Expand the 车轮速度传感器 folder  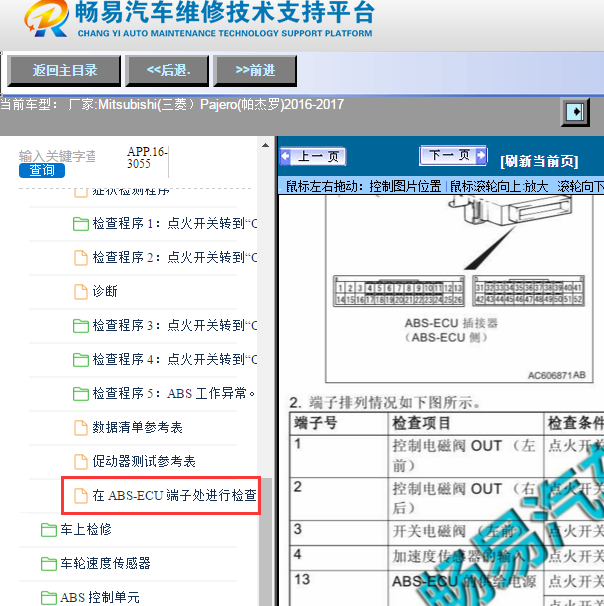[105, 563]
